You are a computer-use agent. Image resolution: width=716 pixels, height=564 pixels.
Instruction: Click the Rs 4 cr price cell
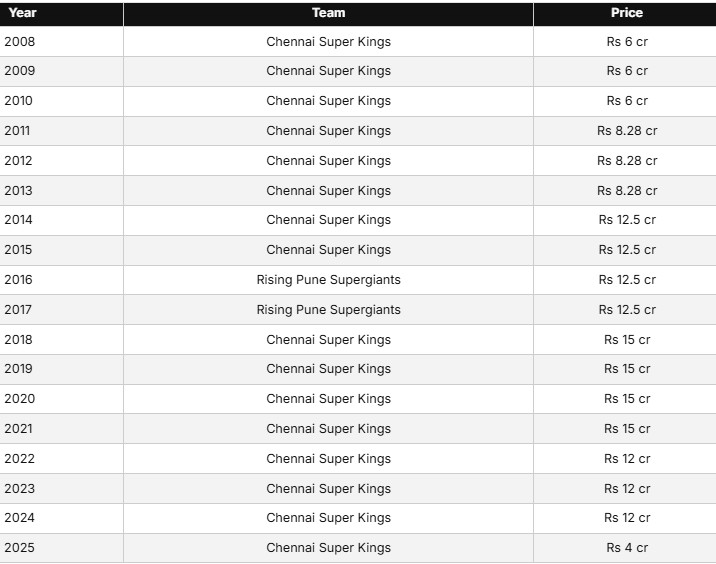click(x=627, y=548)
